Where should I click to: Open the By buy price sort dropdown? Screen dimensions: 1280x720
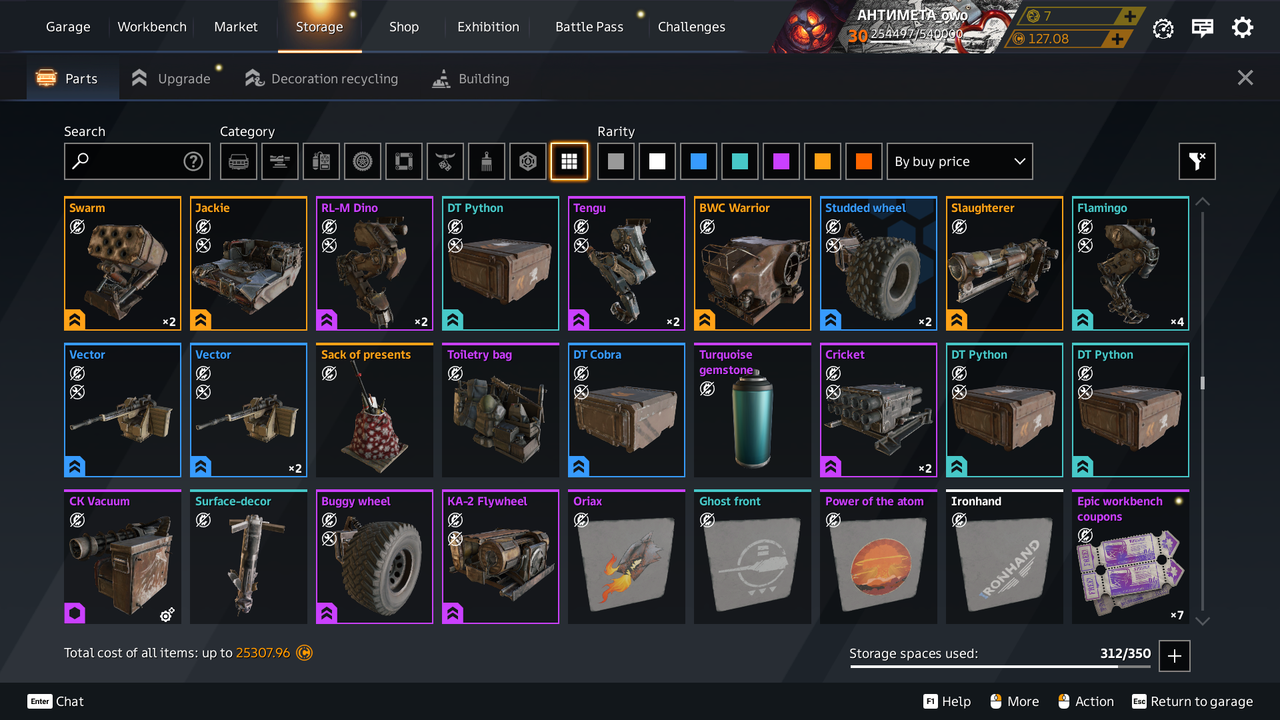pyautogui.click(x=960, y=161)
